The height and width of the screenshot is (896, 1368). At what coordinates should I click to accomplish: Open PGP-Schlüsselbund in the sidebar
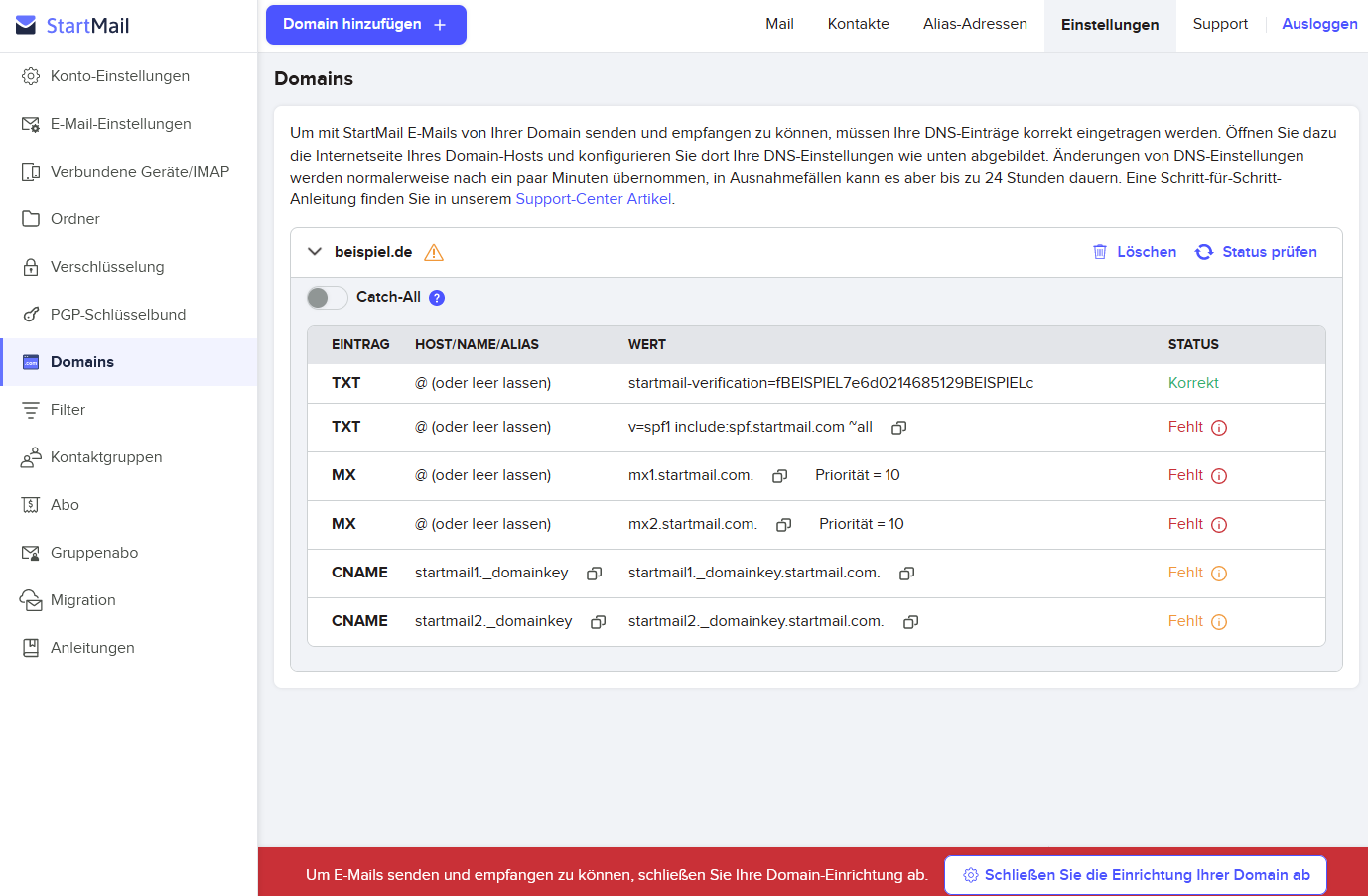pos(117,315)
